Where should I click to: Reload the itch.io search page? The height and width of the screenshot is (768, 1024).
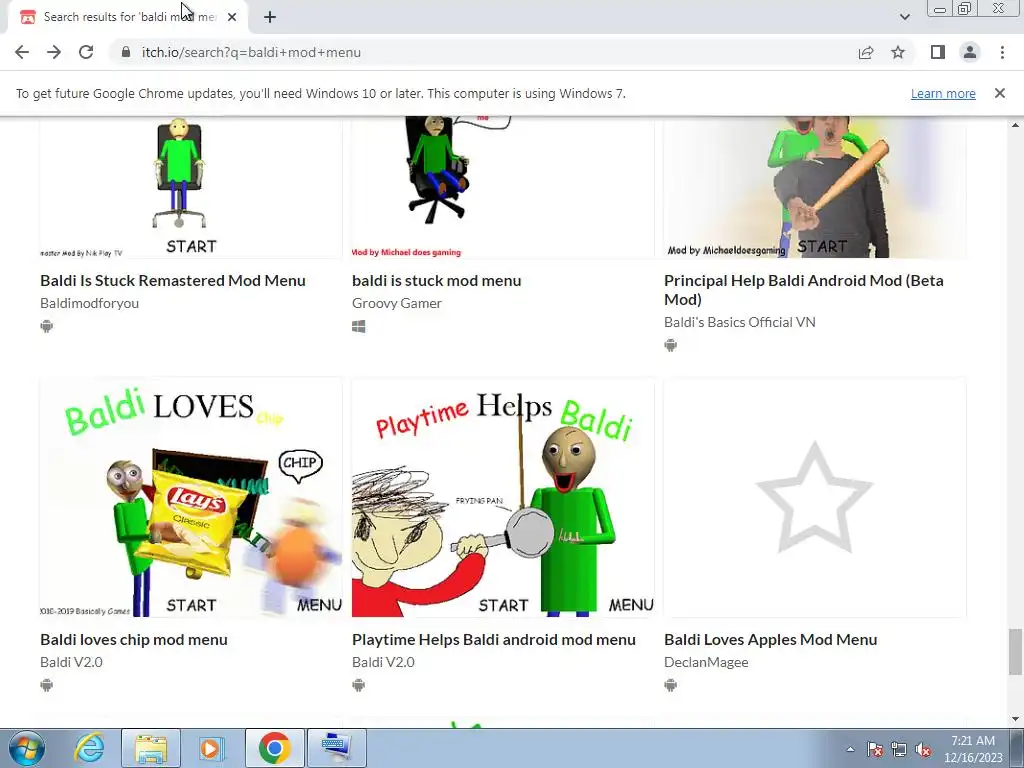tap(86, 52)
